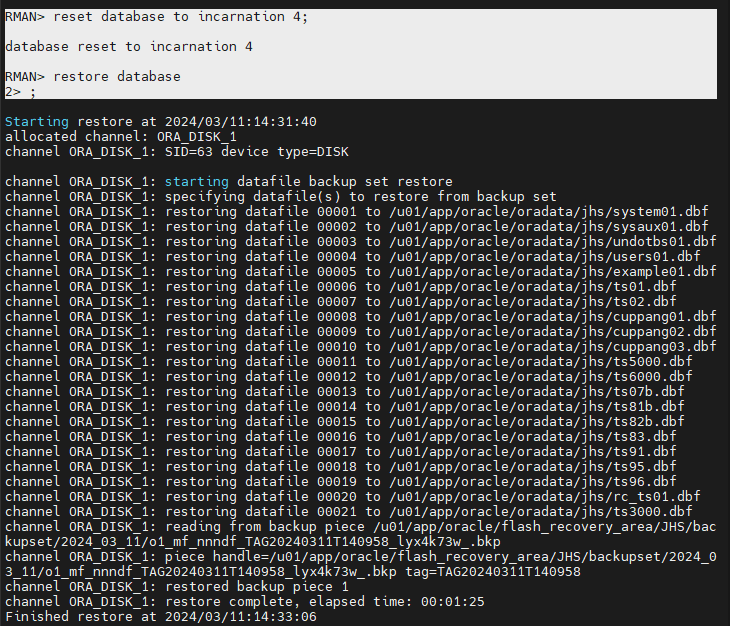
Task: Click the ts91.dbf datafile 00017 line
Action: (x=341, y=451)
